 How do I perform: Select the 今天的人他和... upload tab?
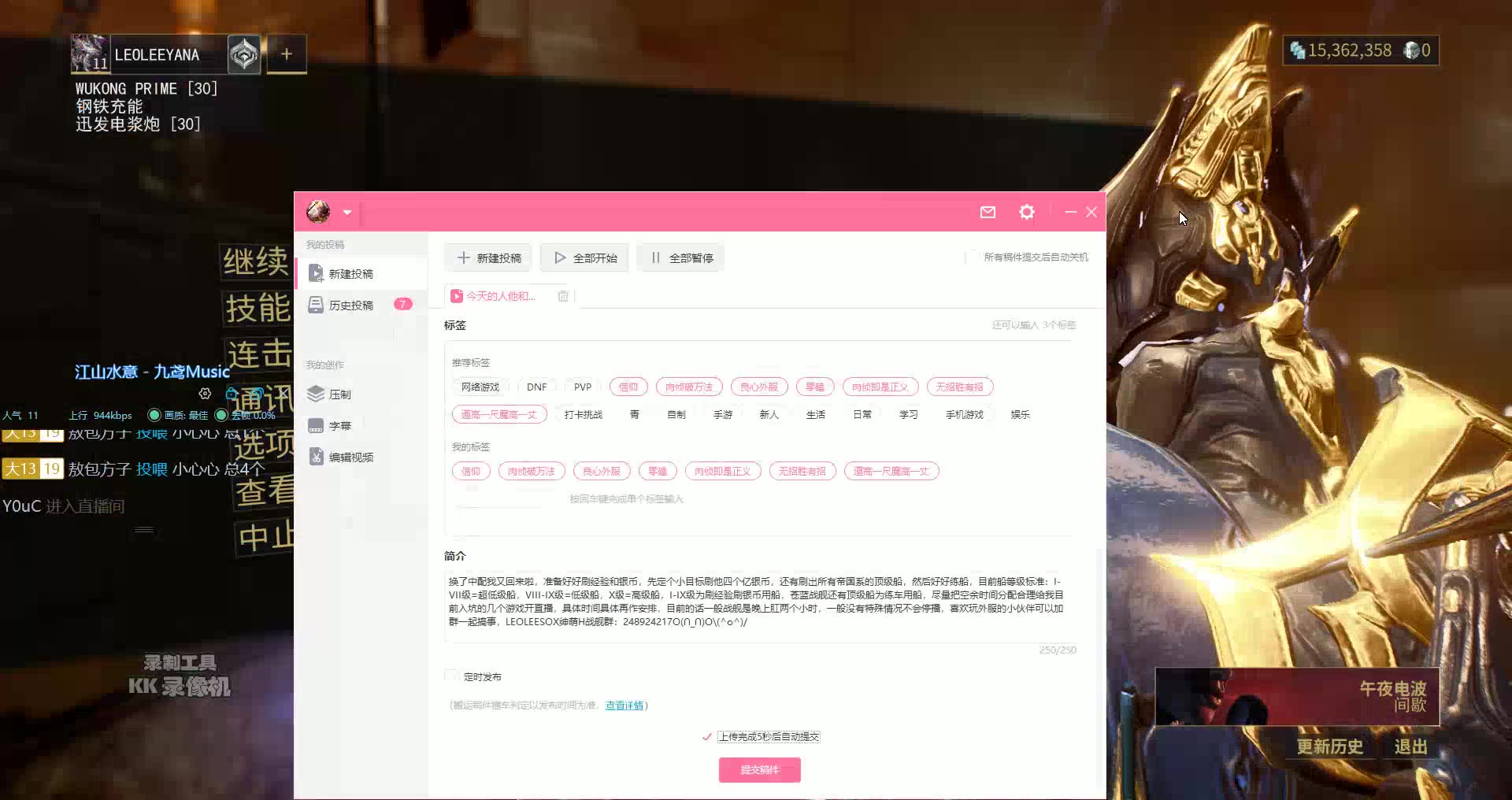click(494, 296)
